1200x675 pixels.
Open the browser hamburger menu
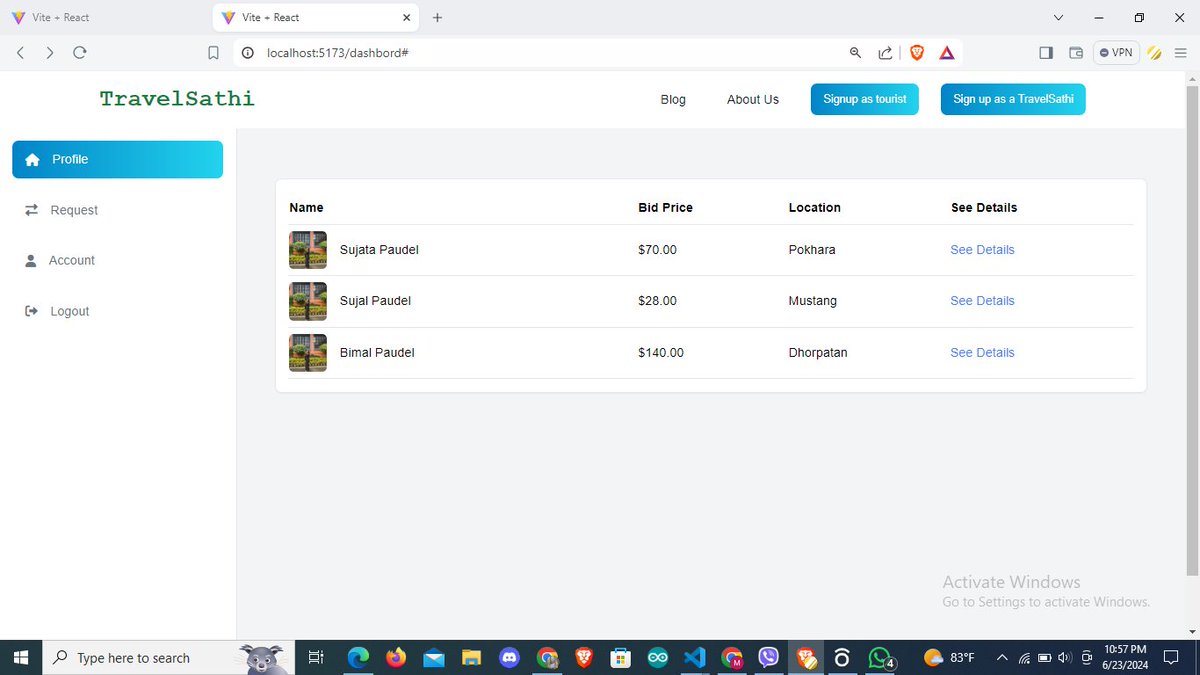click(1179, 52)
